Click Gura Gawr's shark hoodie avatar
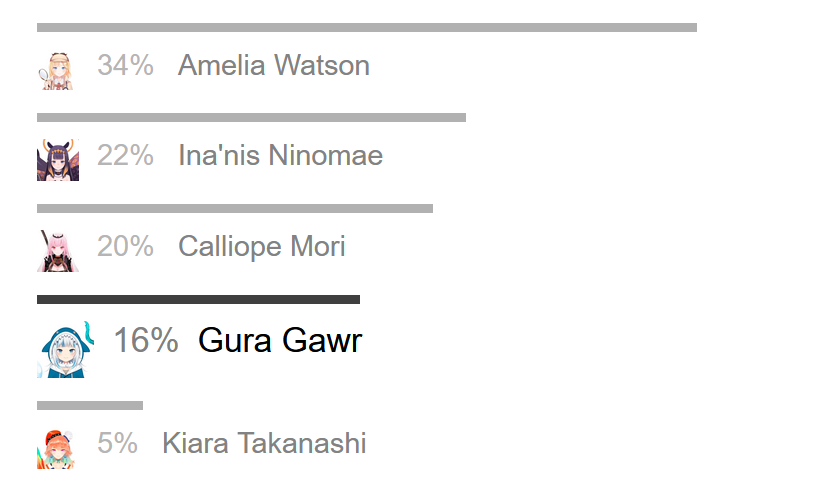This screenshot has width=818, height=479. click(66, 349)
